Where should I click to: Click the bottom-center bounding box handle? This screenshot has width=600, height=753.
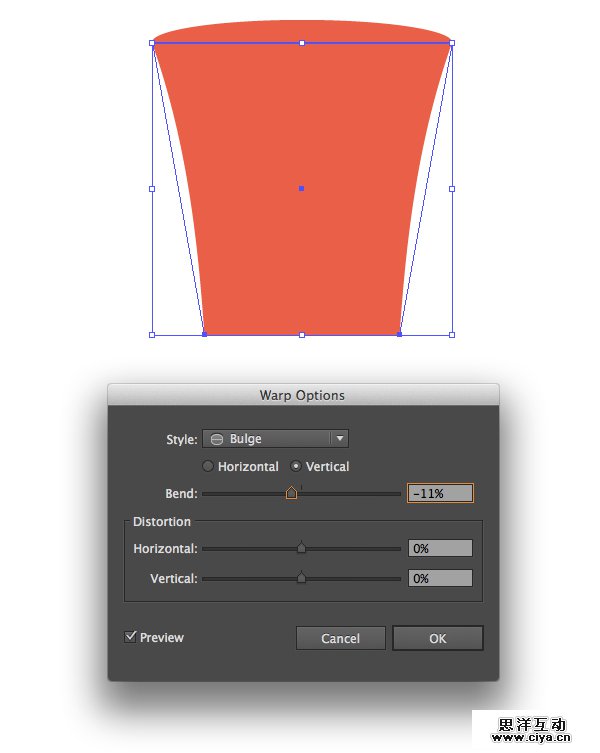coord(302,335)
